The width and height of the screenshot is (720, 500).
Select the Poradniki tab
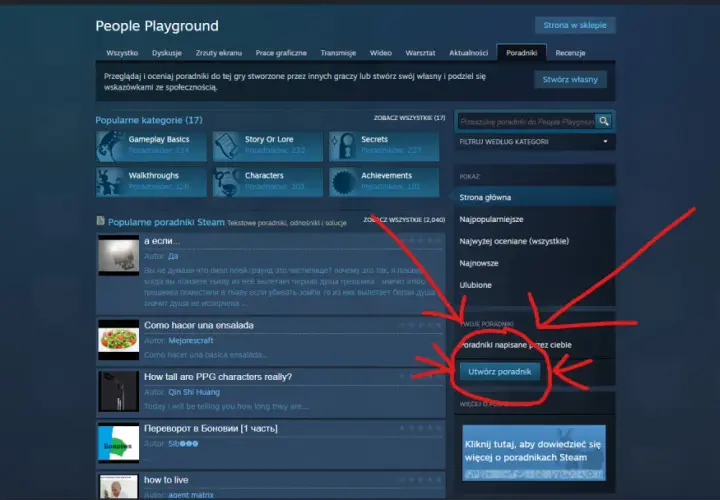[522, 53]
